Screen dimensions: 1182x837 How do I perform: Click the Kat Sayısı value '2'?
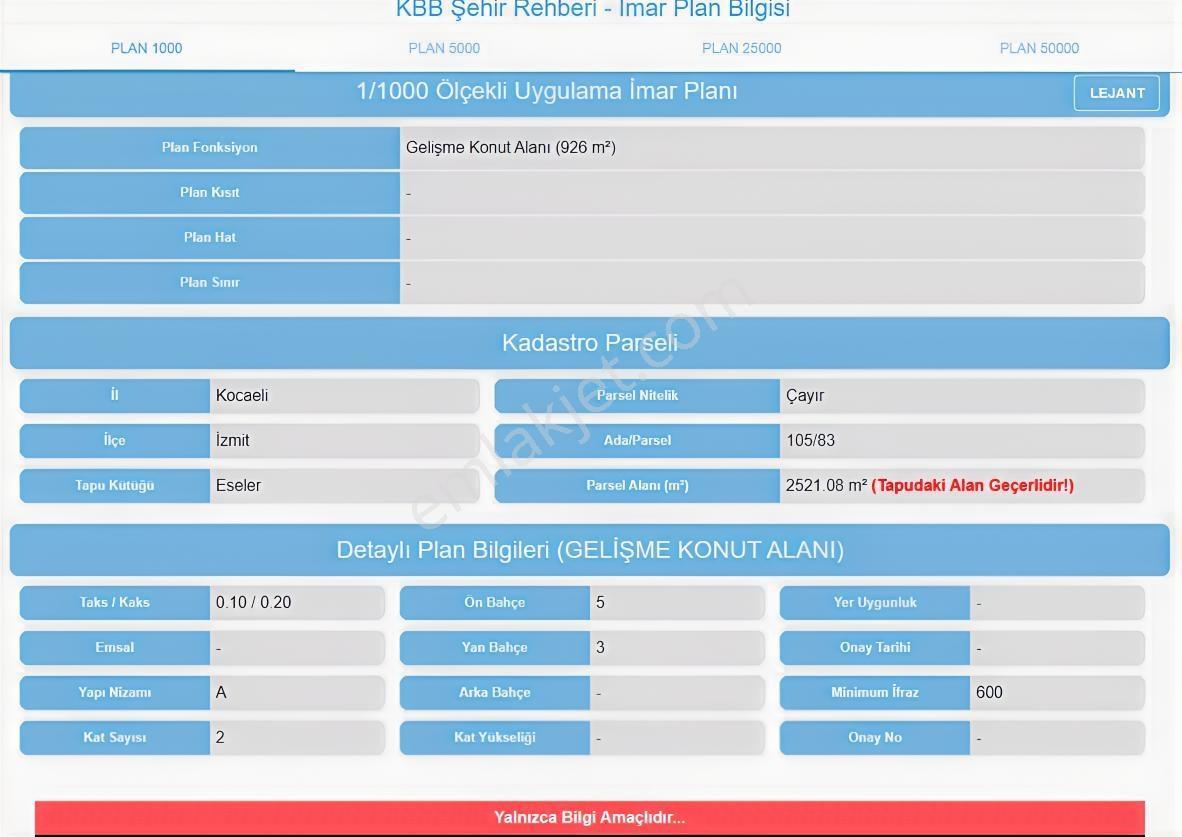(220, 737)
